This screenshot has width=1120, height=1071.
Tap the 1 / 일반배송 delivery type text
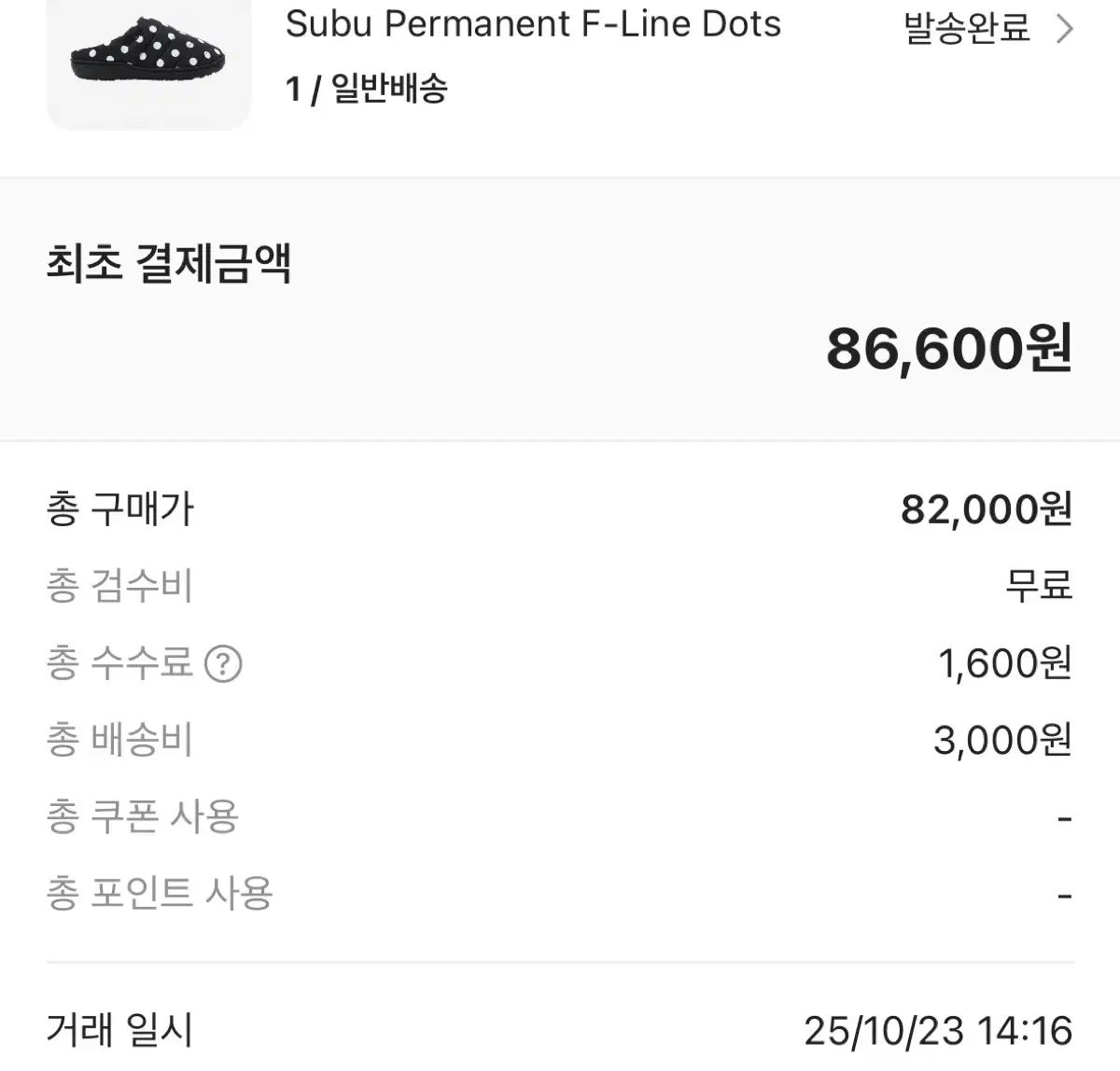367,90
